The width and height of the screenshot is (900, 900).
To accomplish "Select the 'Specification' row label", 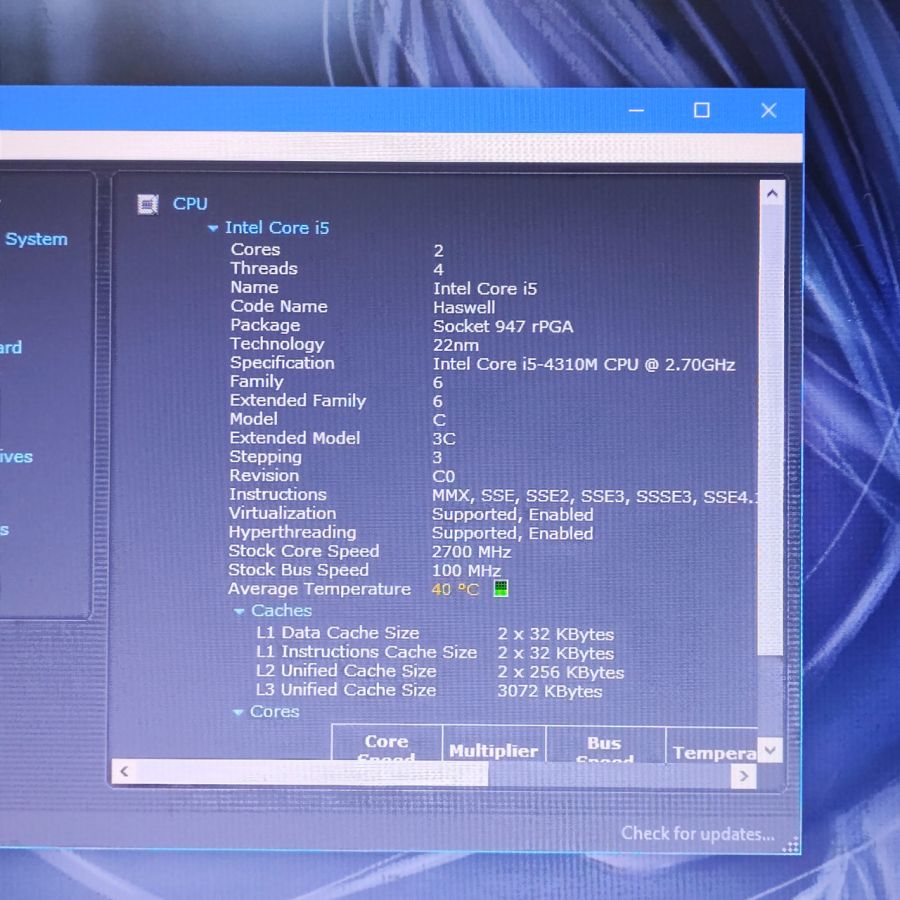I will tap(282, 363).
